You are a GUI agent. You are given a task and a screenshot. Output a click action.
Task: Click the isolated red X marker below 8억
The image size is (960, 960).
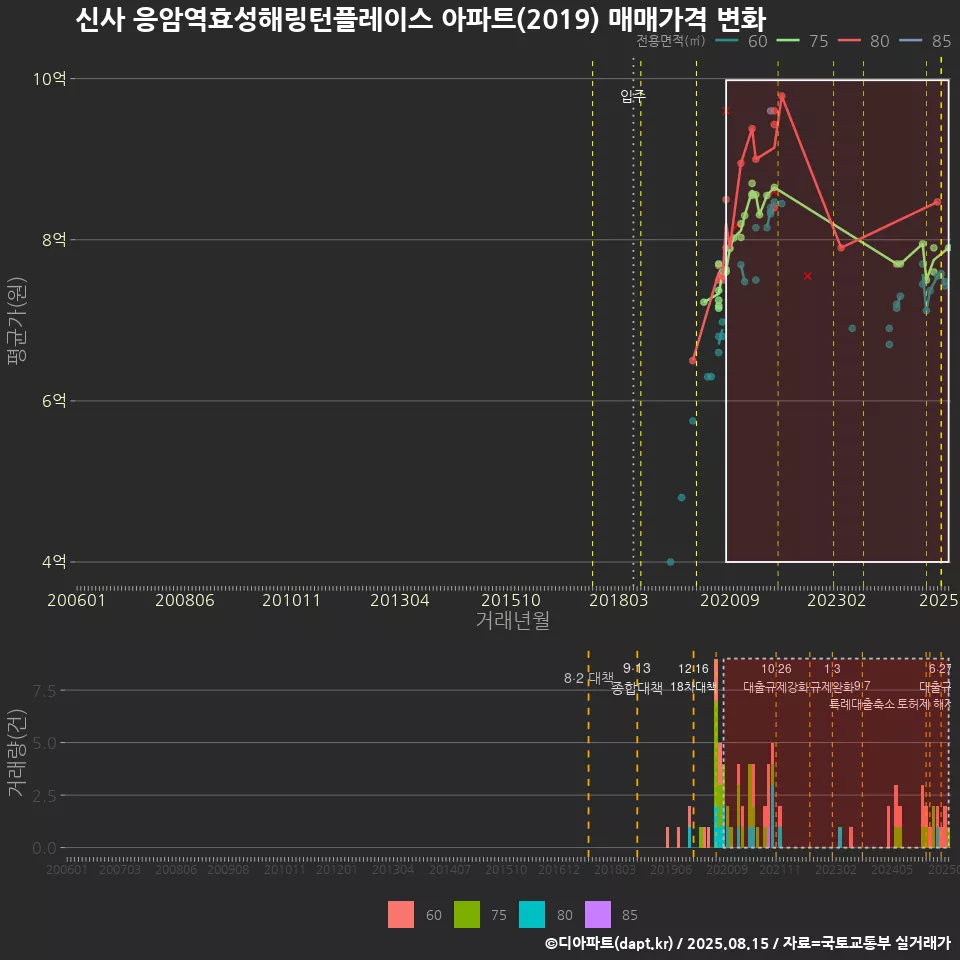click(808, 276)
